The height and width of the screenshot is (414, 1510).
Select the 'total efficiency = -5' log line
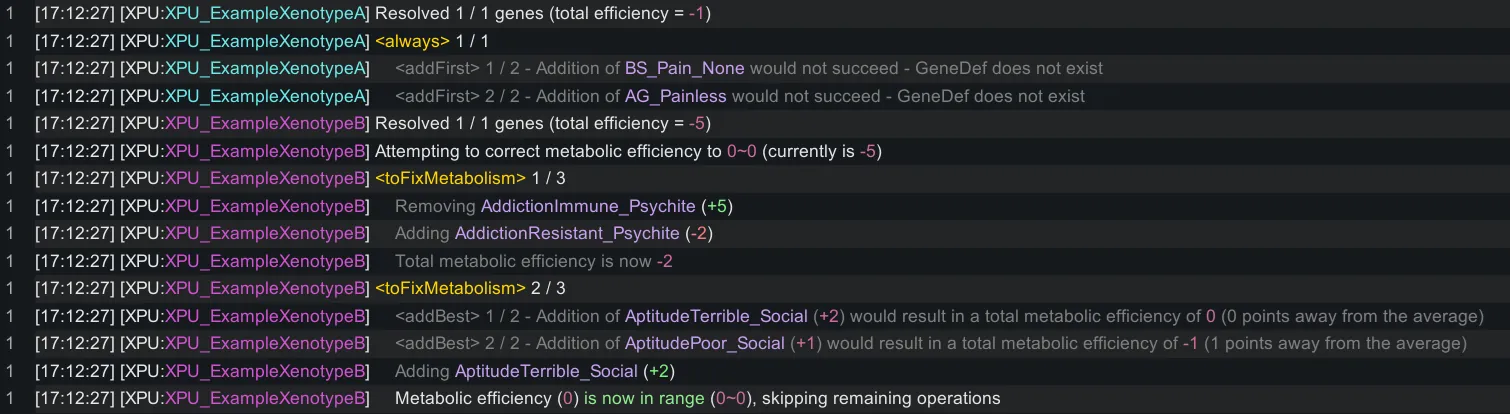coord(542,124)
